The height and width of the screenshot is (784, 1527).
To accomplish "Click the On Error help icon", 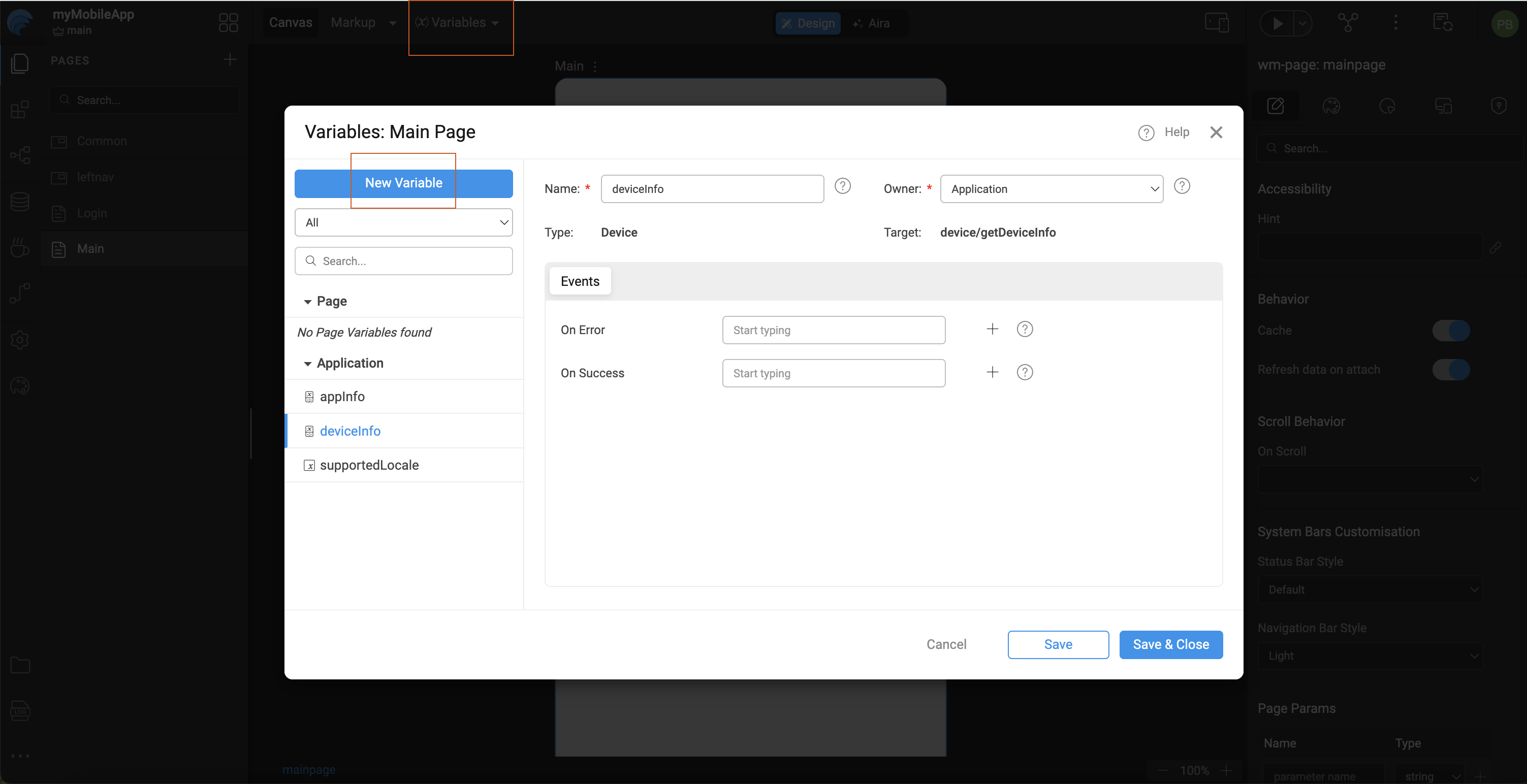I will (1024, 329).
